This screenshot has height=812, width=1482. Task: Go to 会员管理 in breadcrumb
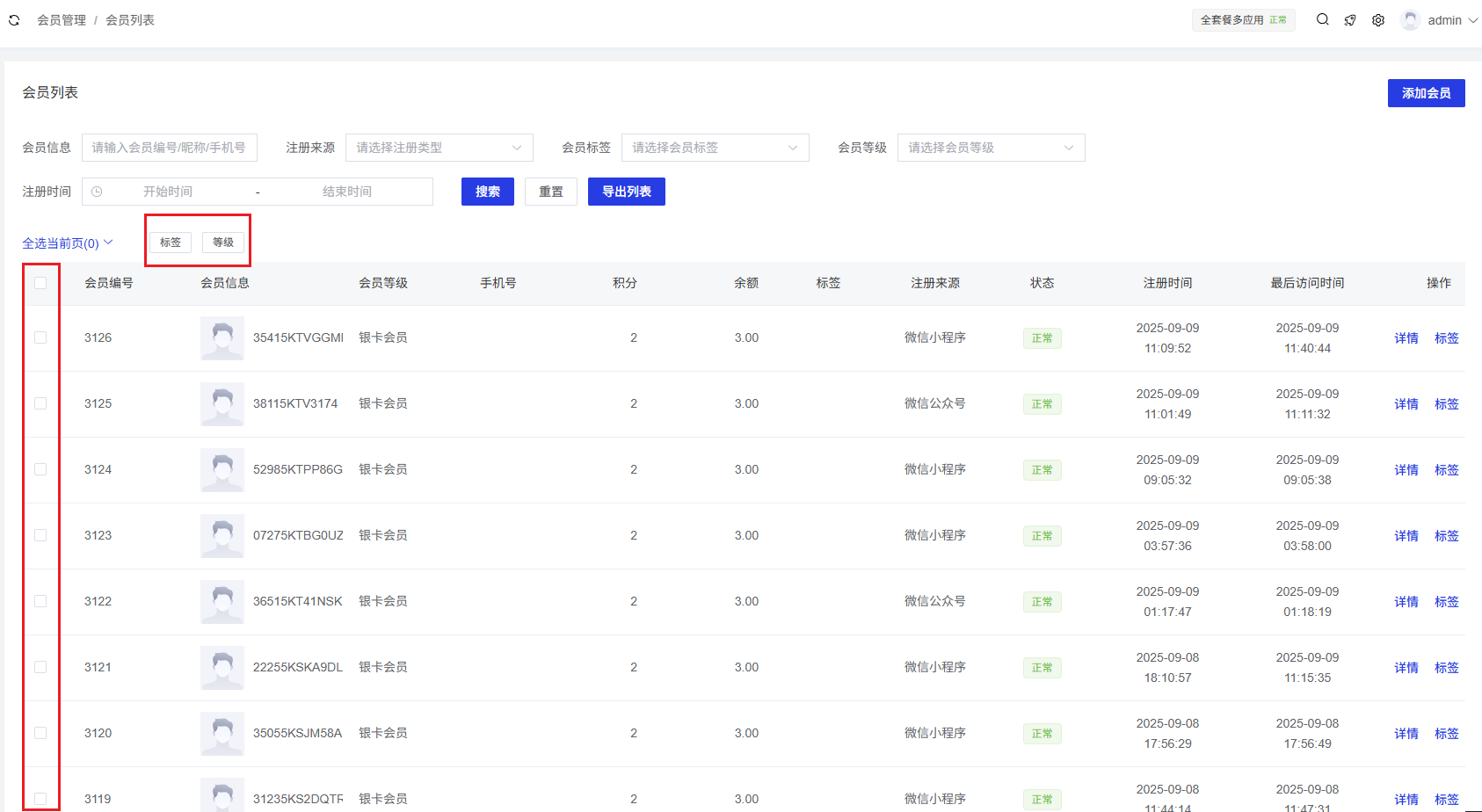[62, 20]
